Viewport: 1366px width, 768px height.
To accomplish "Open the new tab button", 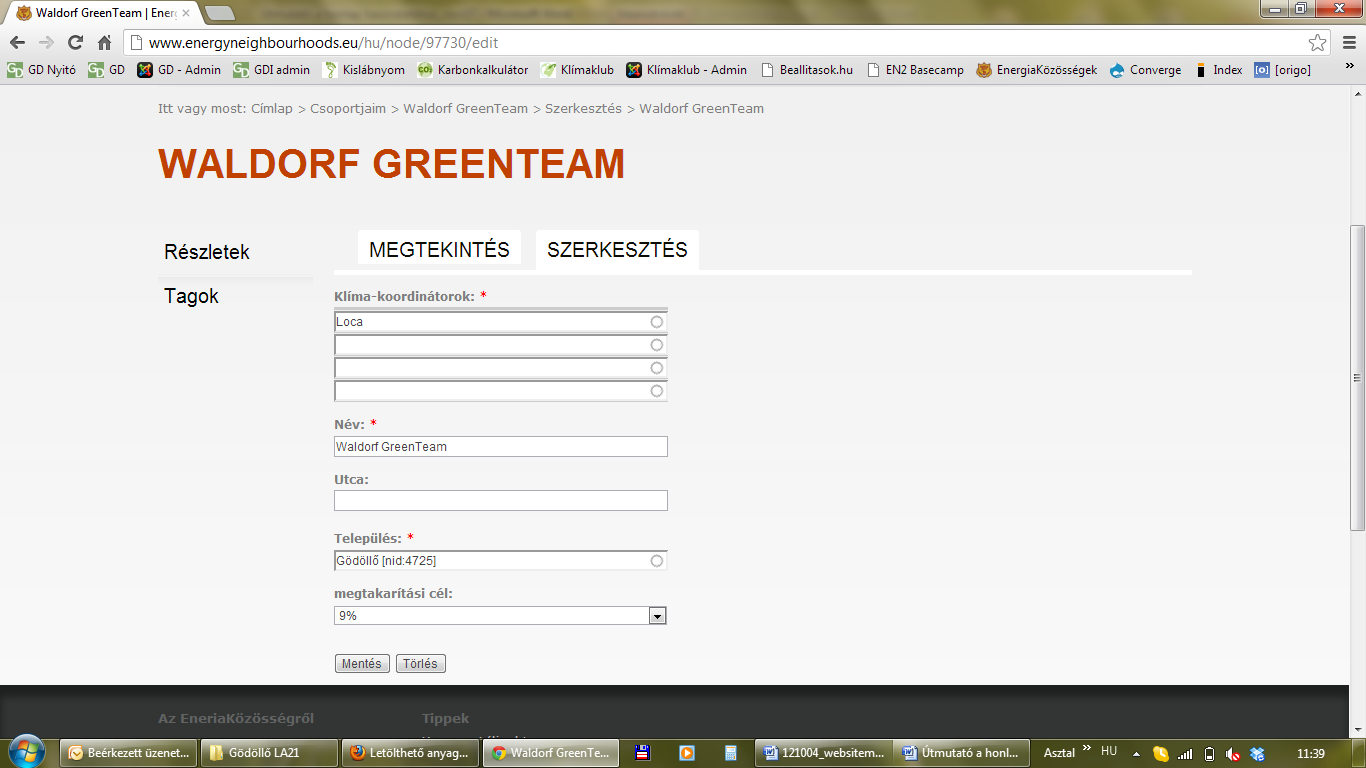I will (x=219, y=13).
